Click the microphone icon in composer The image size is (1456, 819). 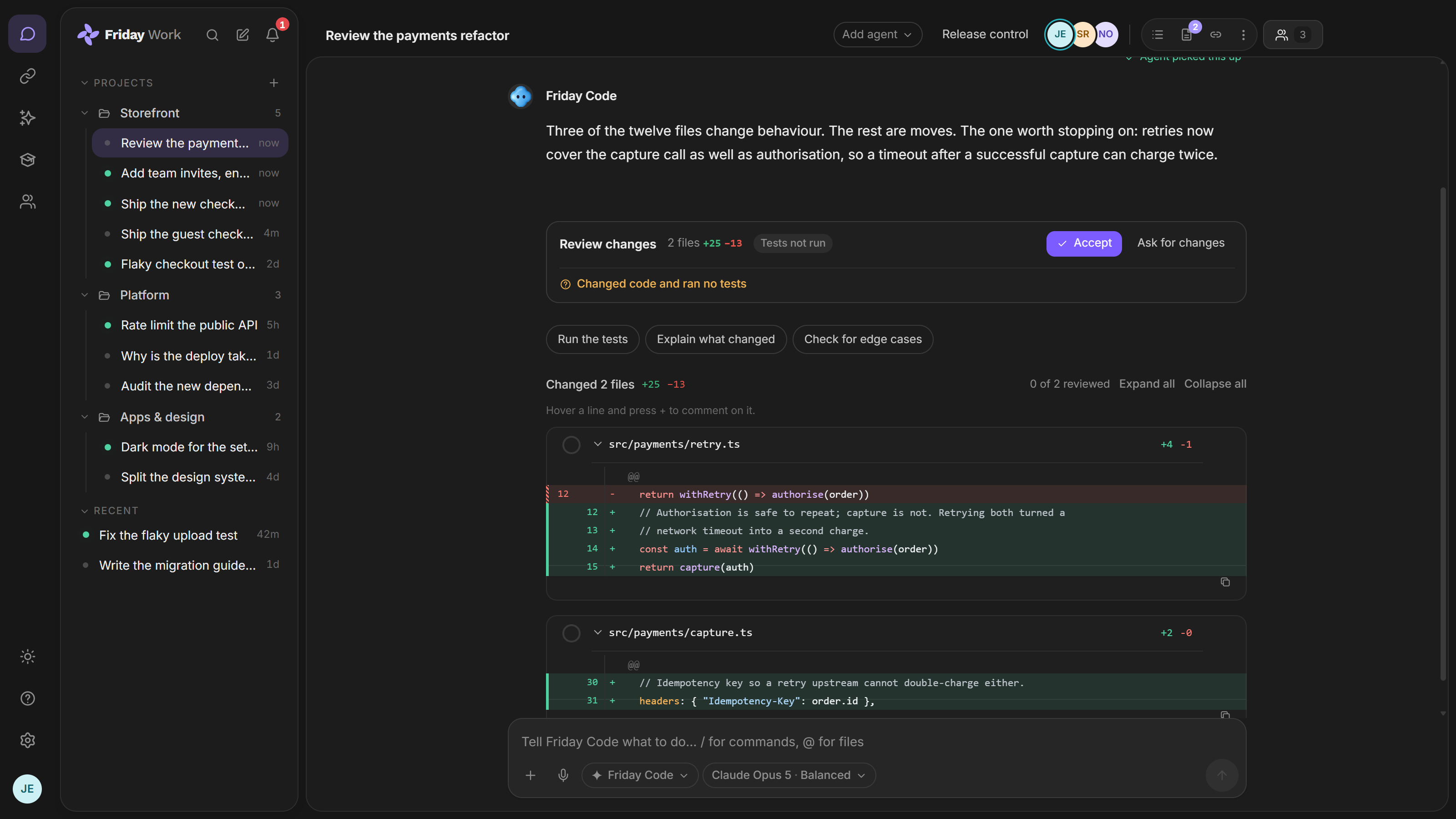click(x=563, y=775)
